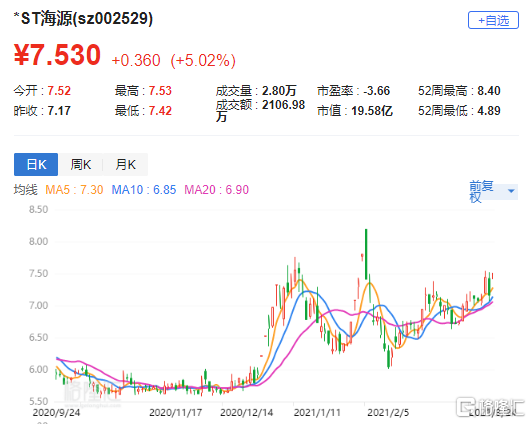Image resolution: width=531 pixels, height=424 pixels.
Task: Click the 均线 label
Action: pos(25,190)
